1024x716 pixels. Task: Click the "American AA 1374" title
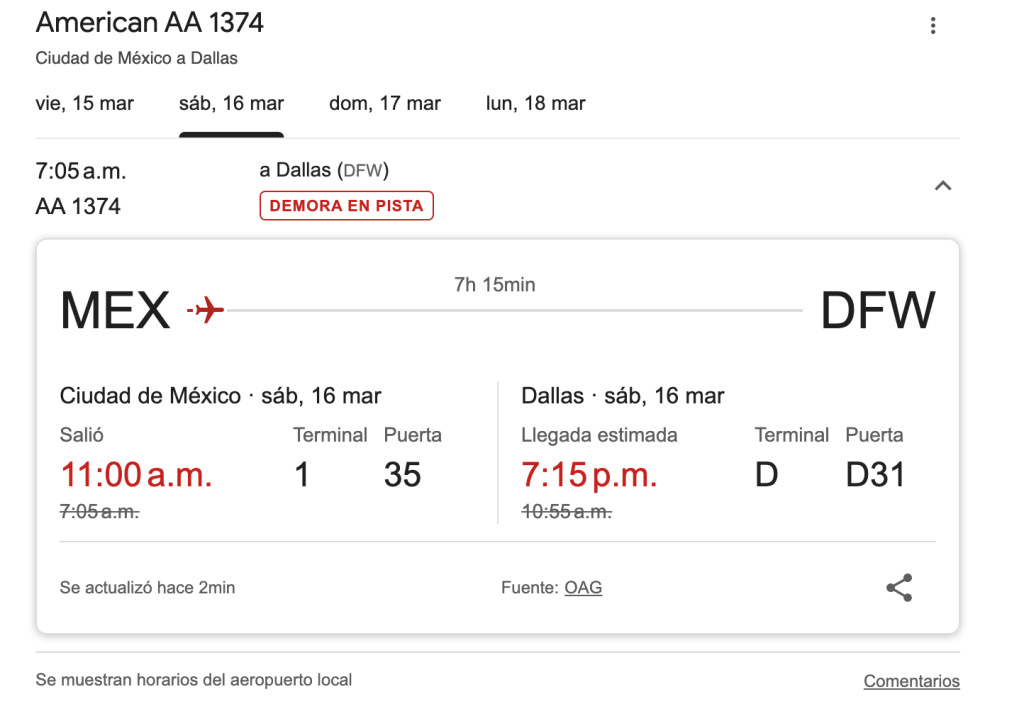[150, 22]
